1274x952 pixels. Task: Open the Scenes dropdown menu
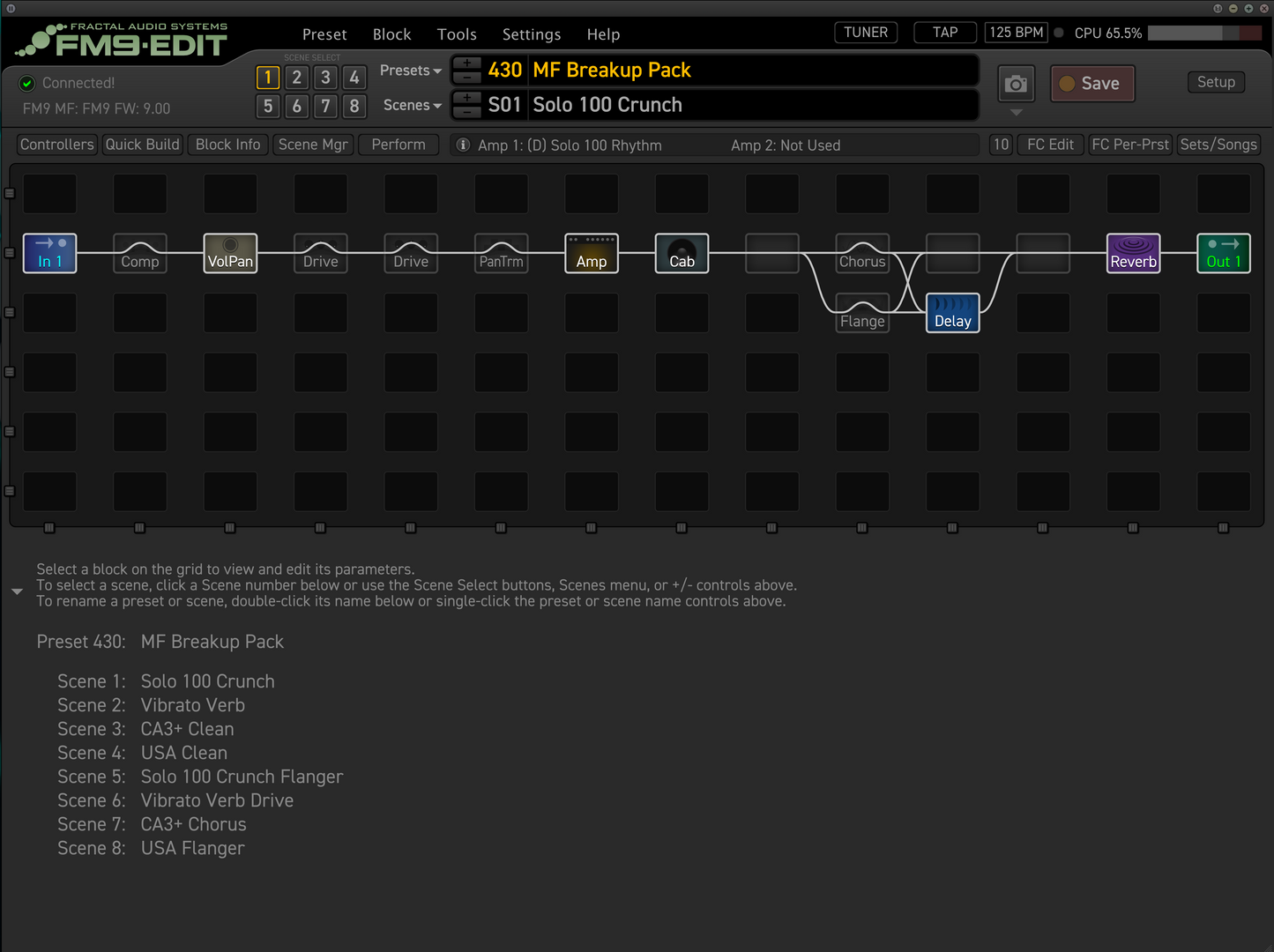(x=412, y=105)
